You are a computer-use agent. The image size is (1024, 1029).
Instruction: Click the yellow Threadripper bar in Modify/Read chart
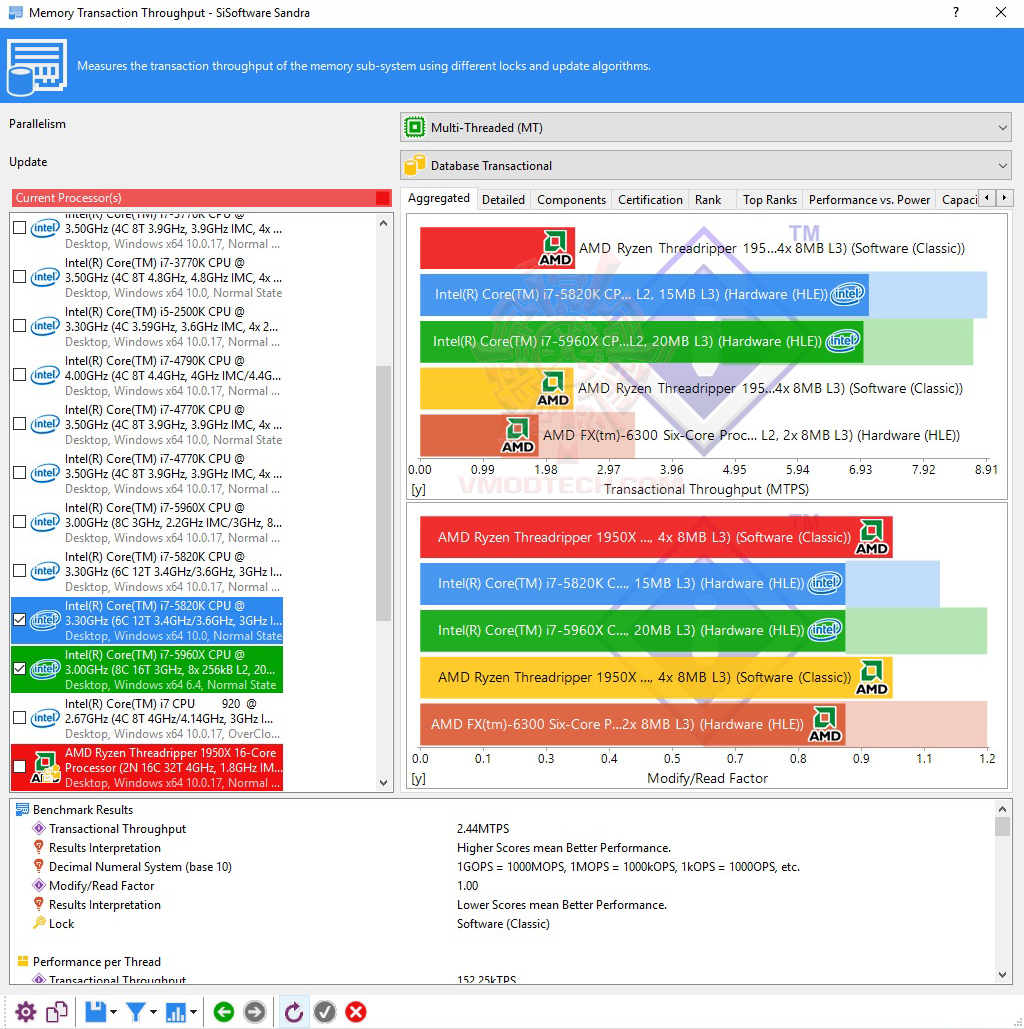tap(656, 677)
